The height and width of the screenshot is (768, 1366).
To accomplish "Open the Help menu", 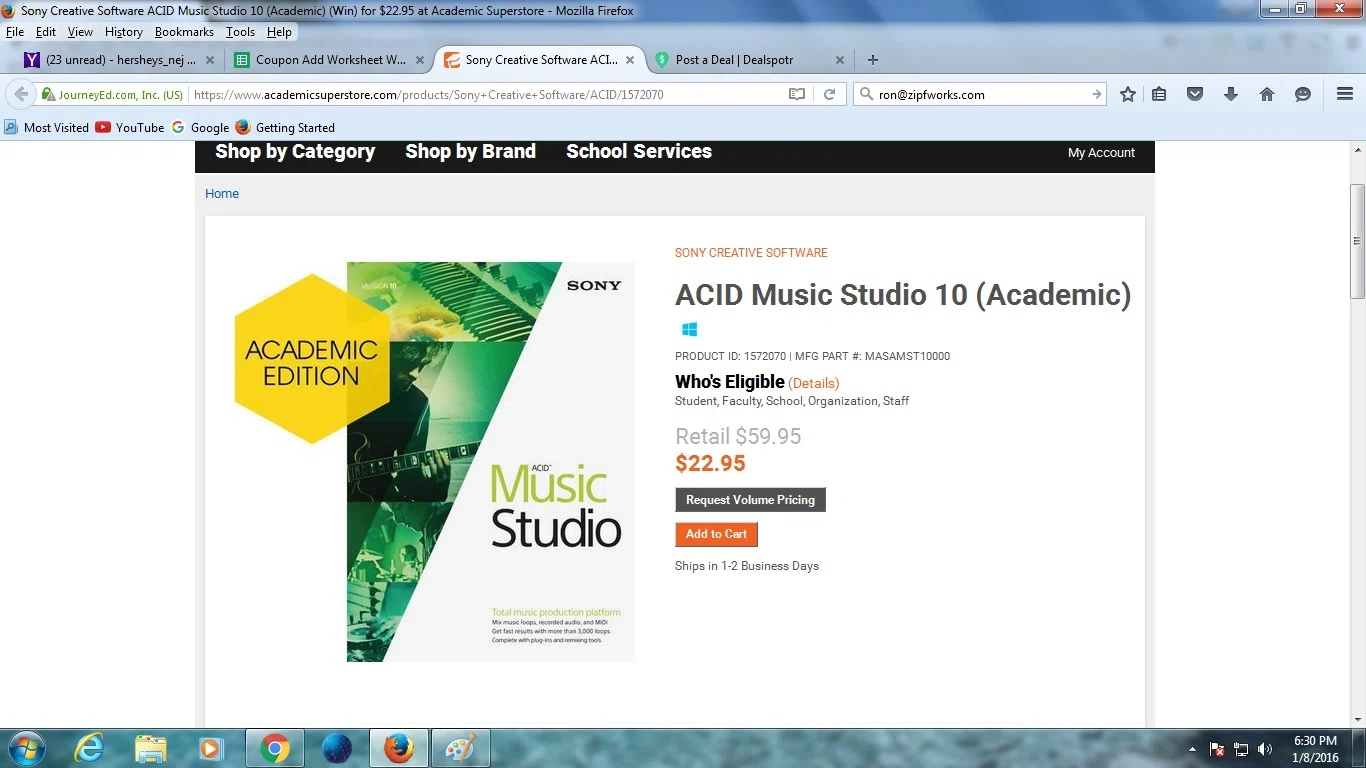I will [x=279, y=32].
